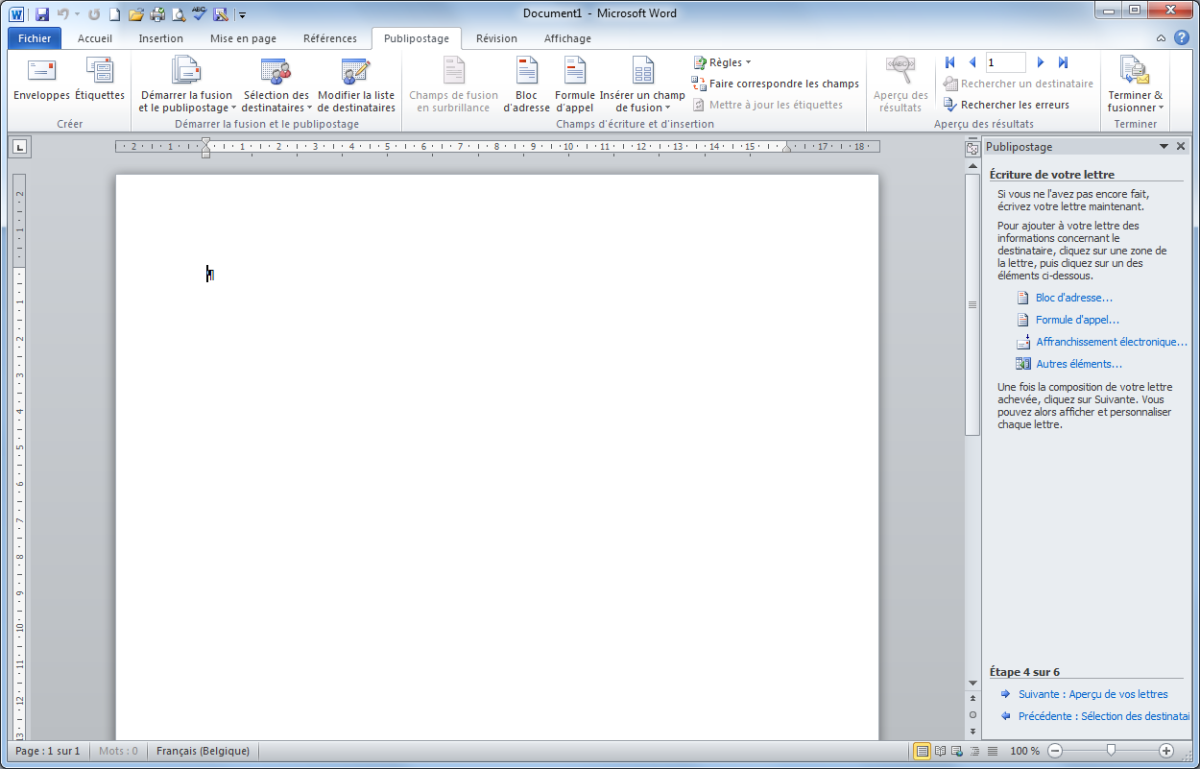Click the record number input field
The image size is (1200, 769).
[x=1006, y=62]
